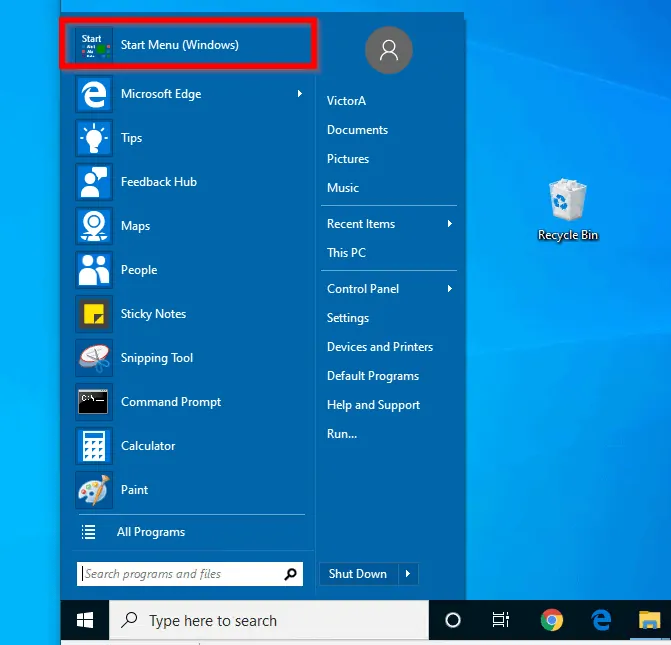This screenshot has height=645, width=671.
Task: Click the People app icon
Action: coord(94,270)
